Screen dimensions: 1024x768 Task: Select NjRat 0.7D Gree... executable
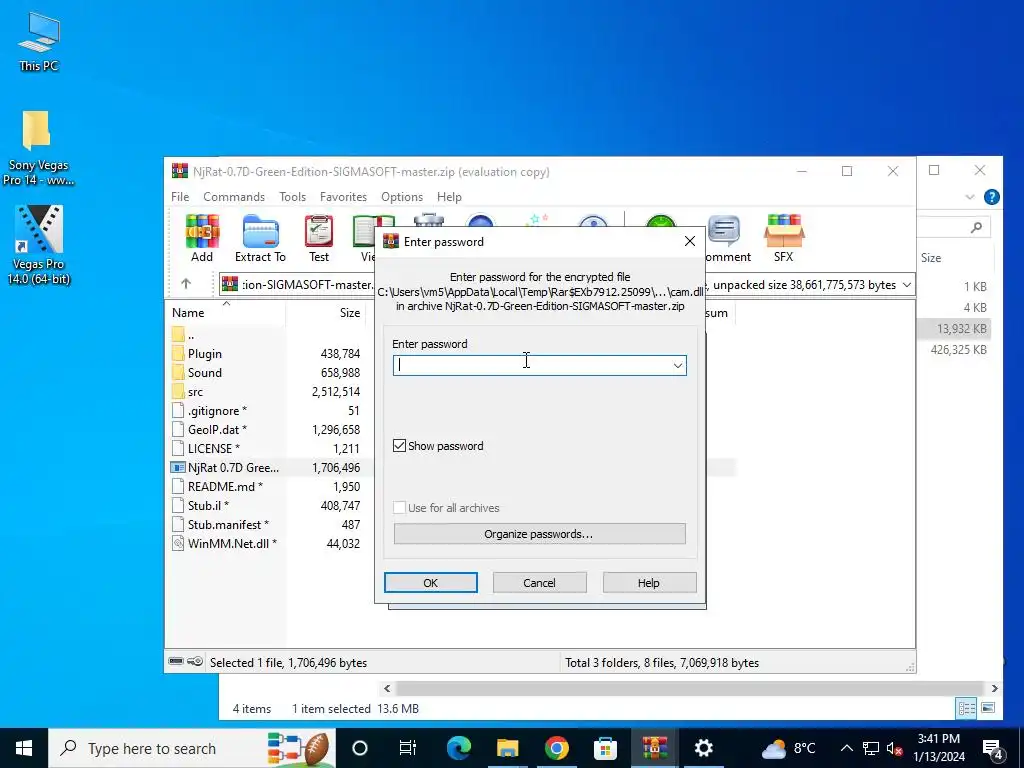coord(232,468)
